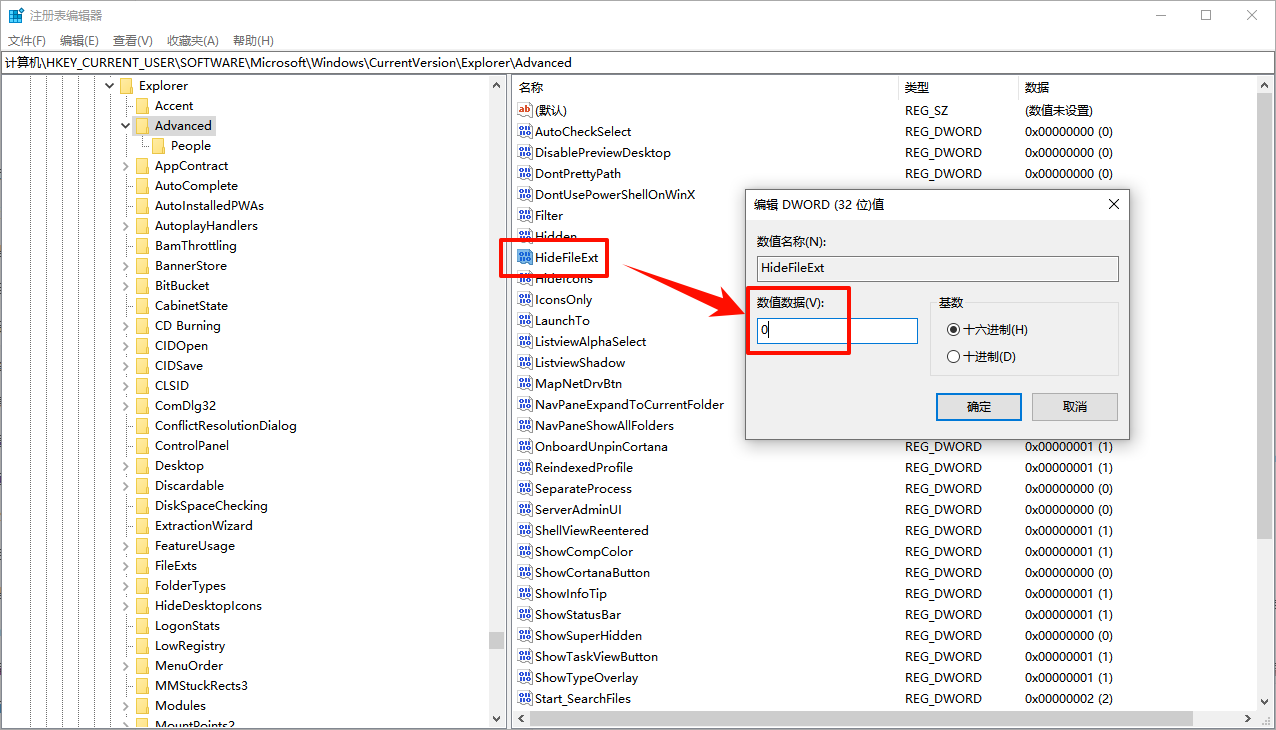Click the 数值数据 value data field

click(836, 330)
